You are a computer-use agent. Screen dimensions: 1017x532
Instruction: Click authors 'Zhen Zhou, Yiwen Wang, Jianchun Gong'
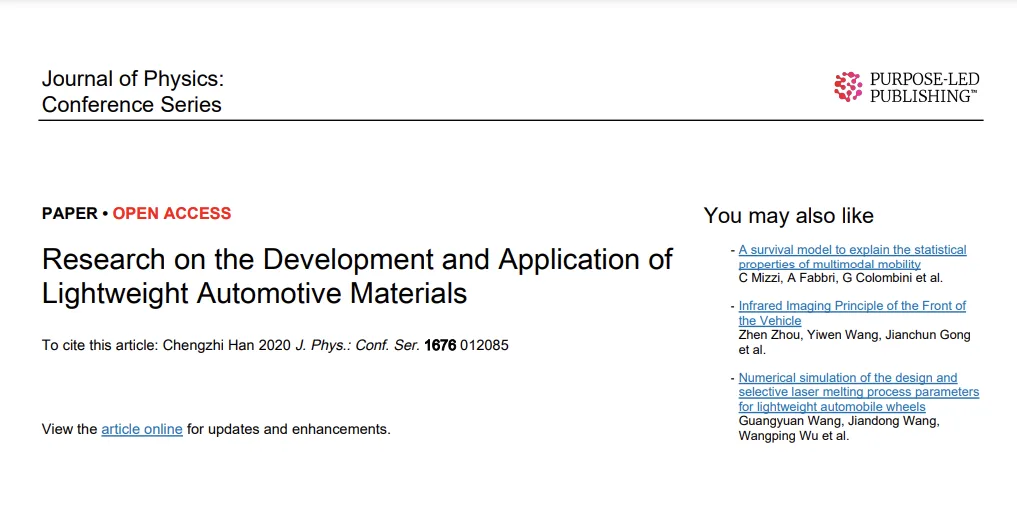point(854,335)
